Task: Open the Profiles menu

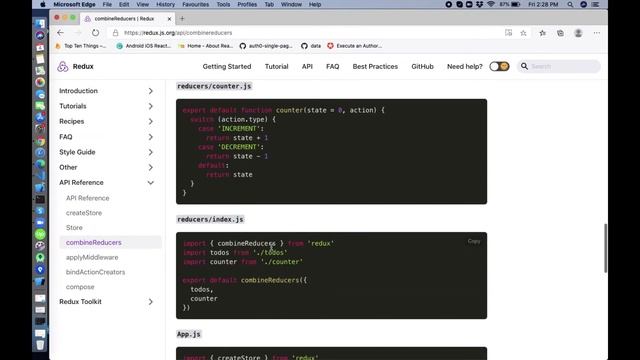Action: [247, 4]
